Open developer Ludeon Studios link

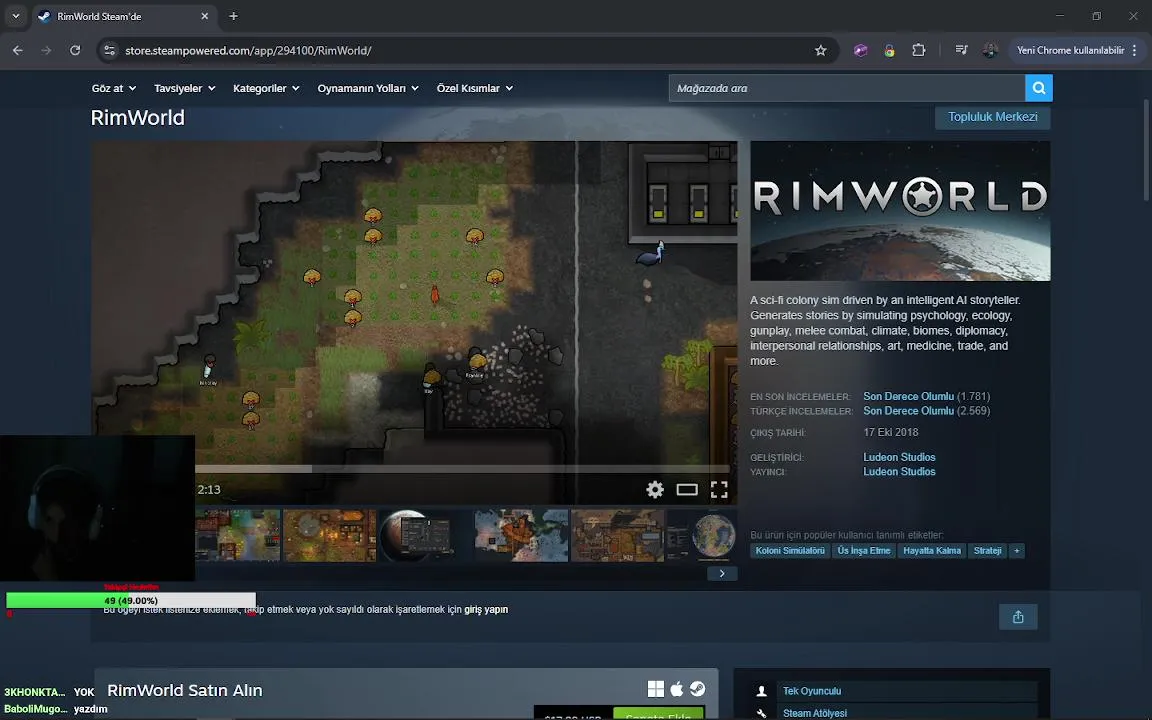pyautogui.click(x=899, y=457)
